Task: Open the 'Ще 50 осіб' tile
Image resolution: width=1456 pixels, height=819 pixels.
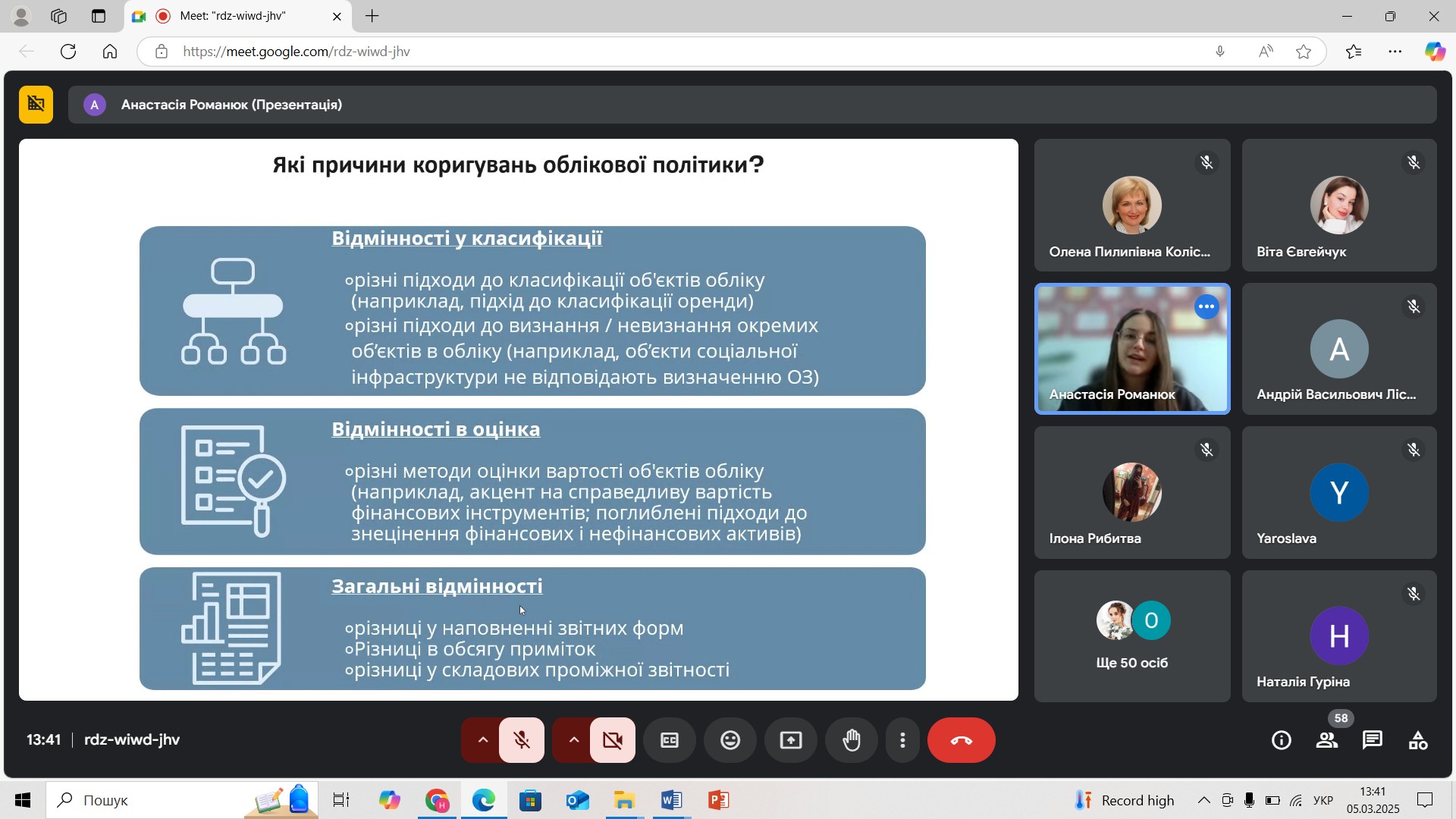Action: pyautogui.click(x=1132, y=635)
